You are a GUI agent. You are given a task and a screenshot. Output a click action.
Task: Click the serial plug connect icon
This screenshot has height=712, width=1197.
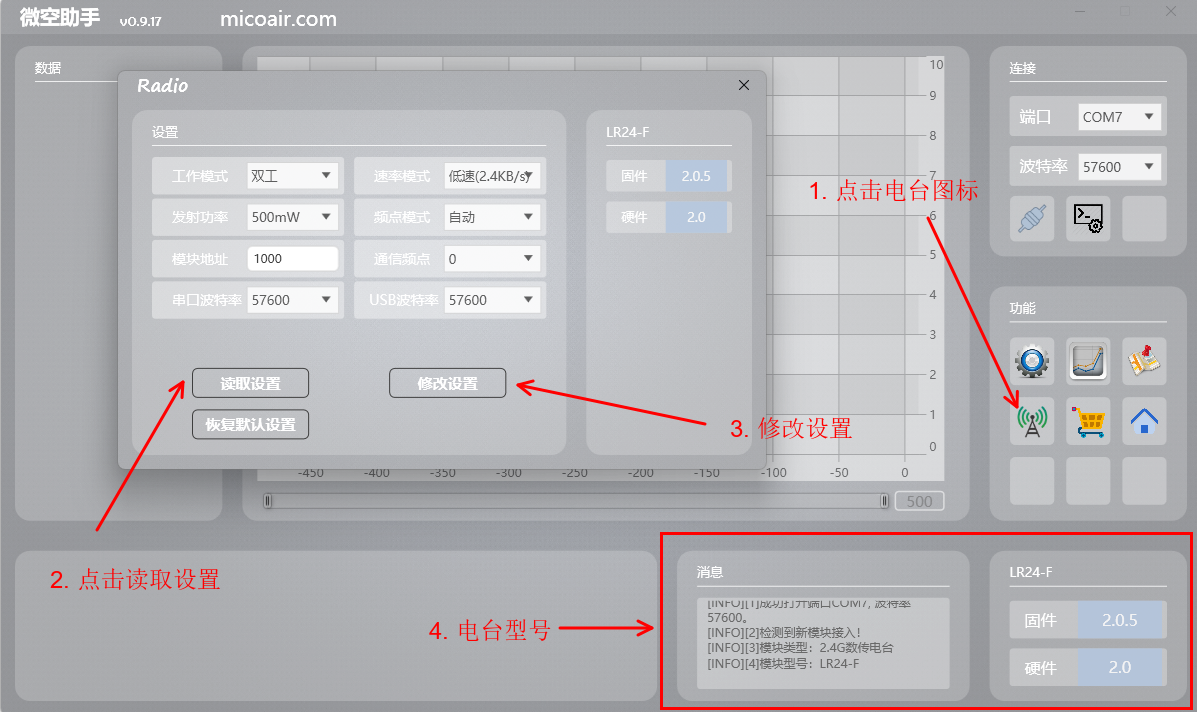click(x=1032, y=218)
